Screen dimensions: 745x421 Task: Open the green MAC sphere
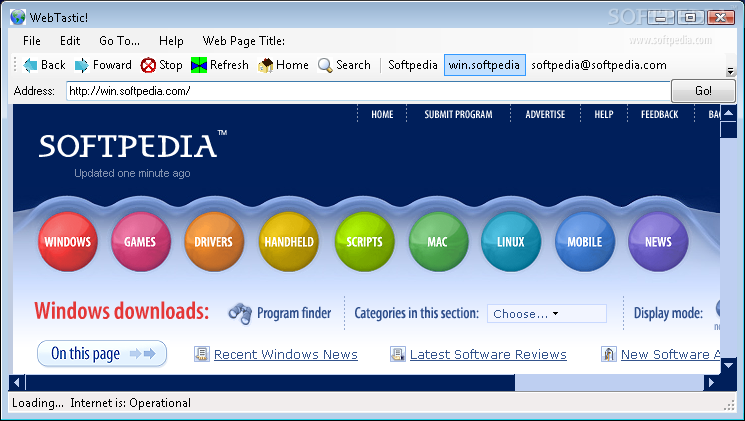[x=438, y=241]
